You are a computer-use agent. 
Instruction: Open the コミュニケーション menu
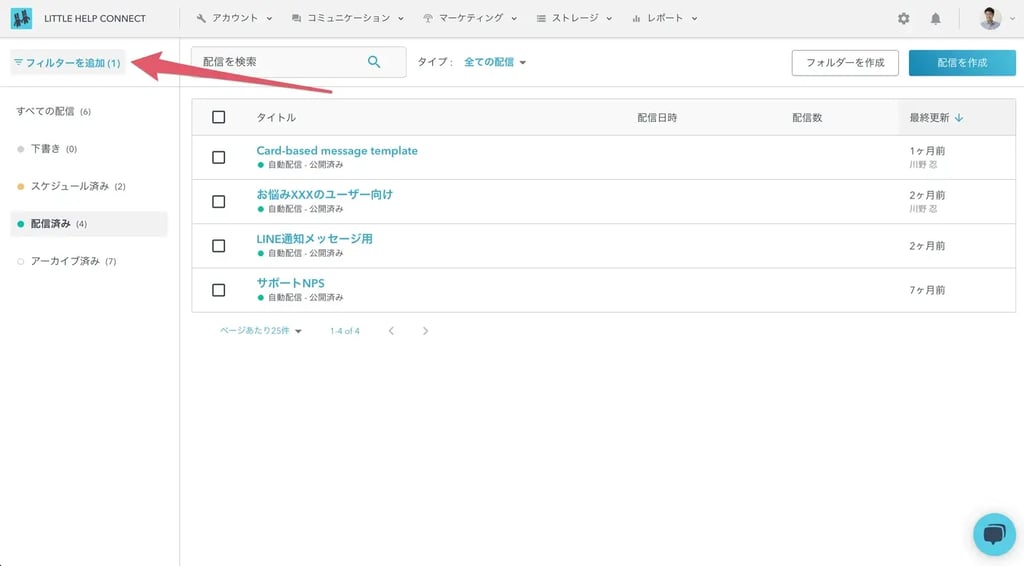[348, 18]
